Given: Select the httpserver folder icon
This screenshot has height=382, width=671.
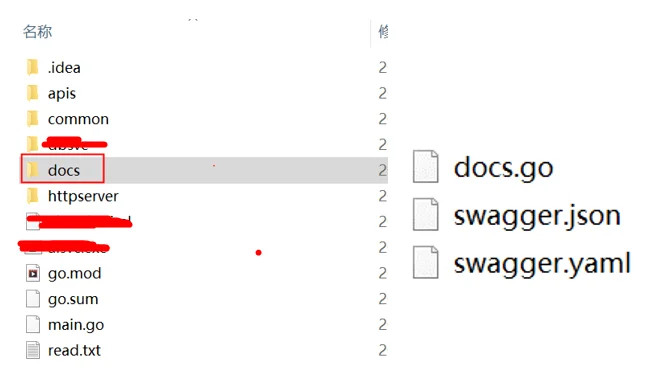Looking at the screenshot, I should point(33,196).
